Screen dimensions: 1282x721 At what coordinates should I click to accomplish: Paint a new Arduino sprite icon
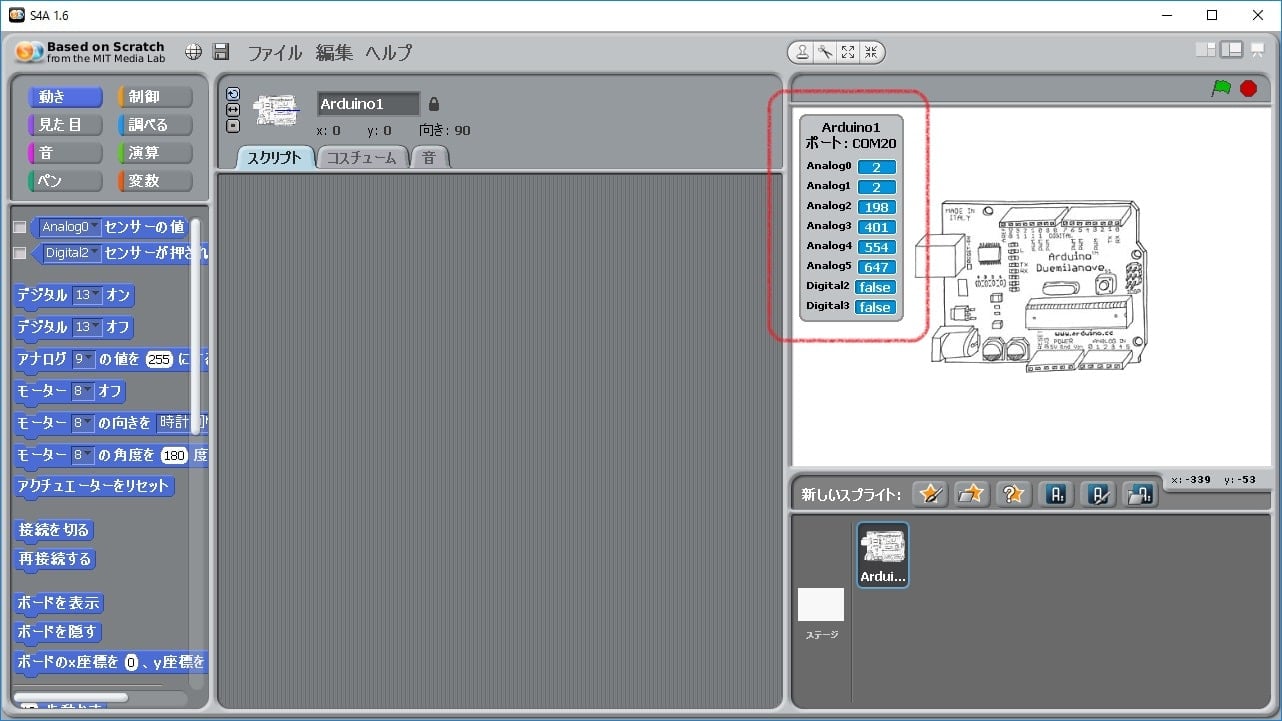(x=1098, y=494)
